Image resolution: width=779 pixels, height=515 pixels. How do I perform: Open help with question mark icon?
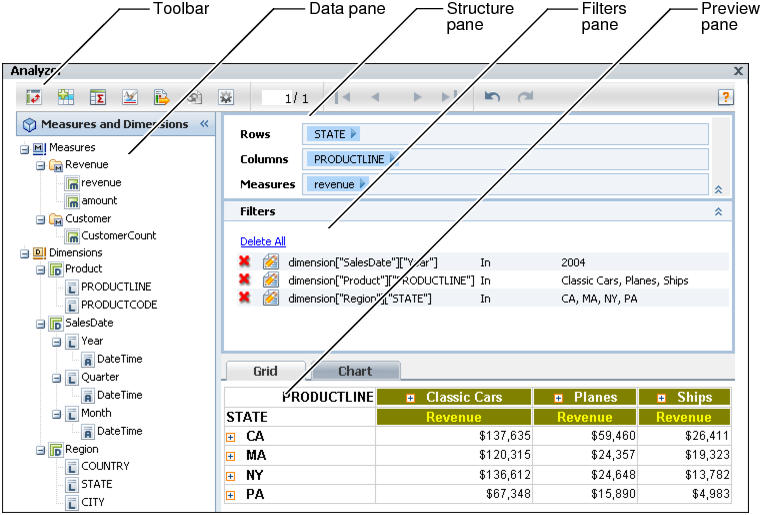(725, 97)
